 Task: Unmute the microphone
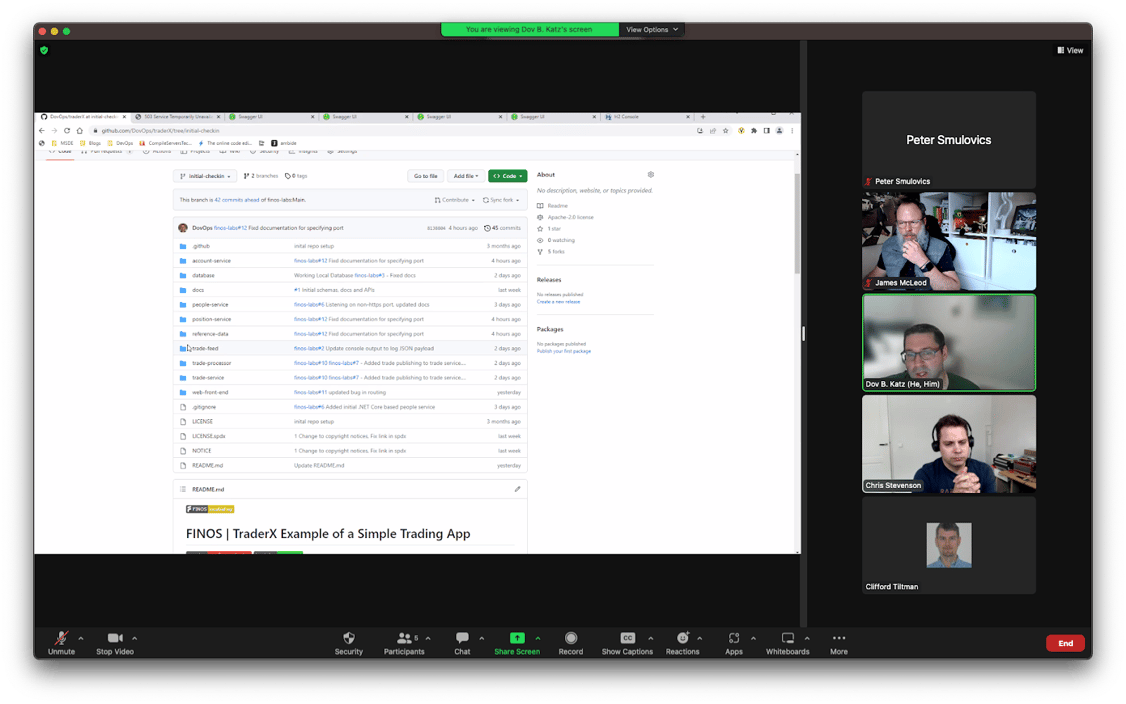[x=61, y=639]
